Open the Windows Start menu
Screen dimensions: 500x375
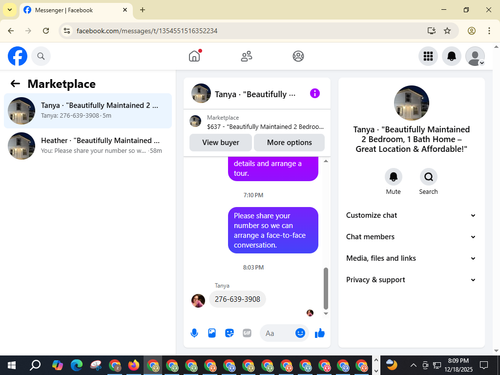tap(12, 365)
